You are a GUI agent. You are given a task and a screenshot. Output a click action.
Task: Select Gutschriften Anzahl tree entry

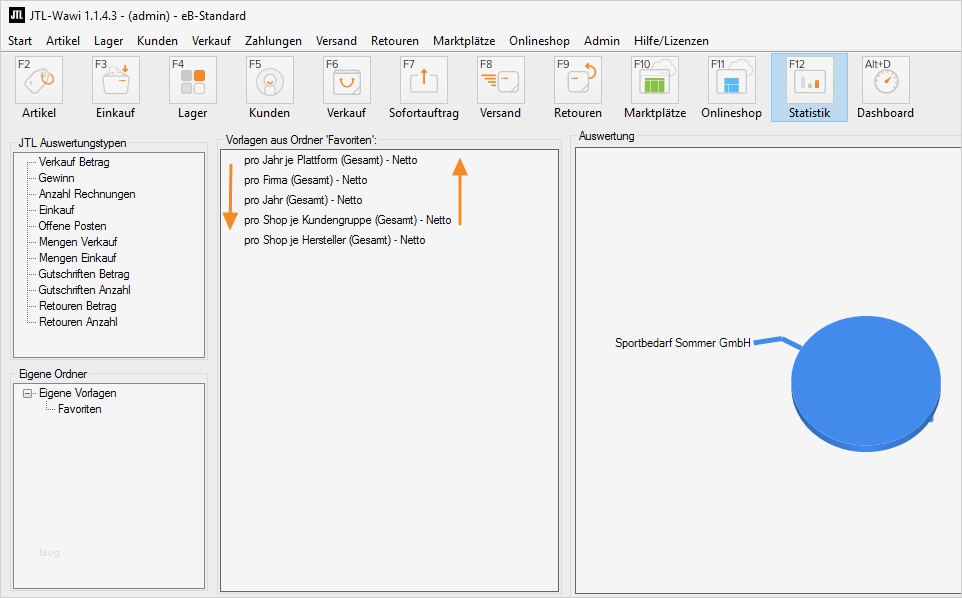coord(85,290)
